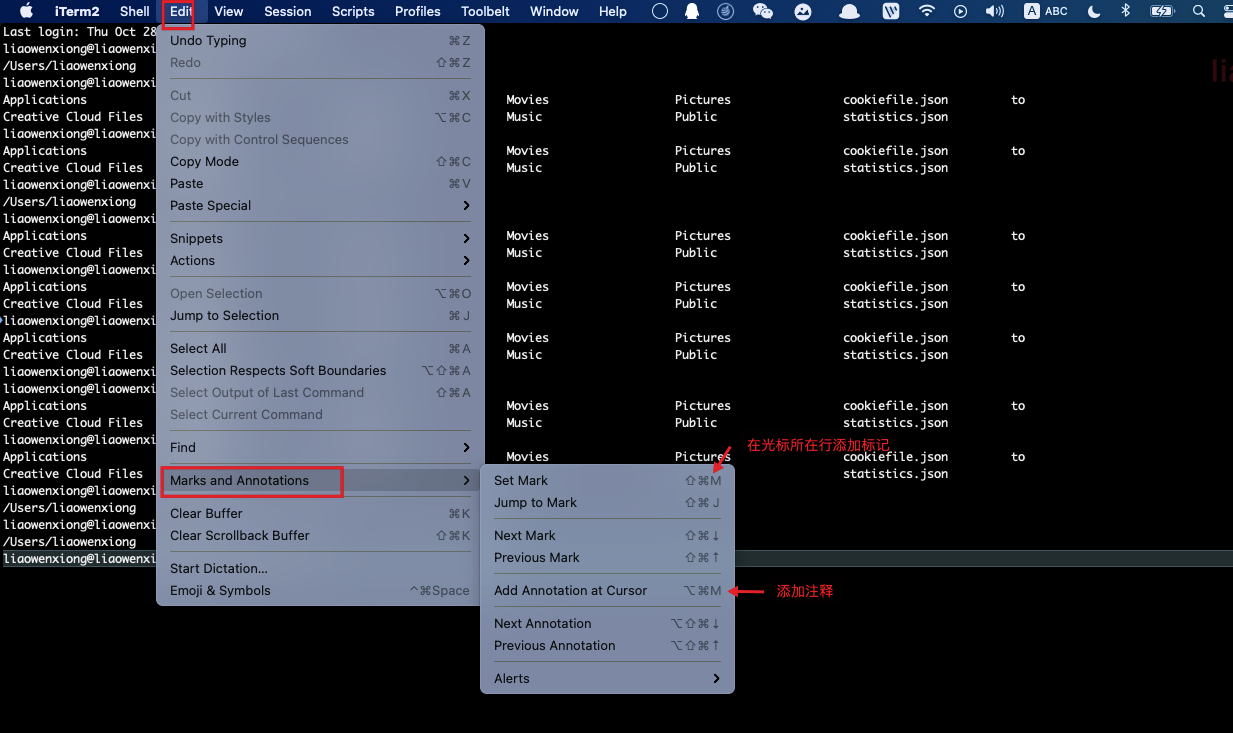Choose Add Annotation at Cursor
Image resolution: width=1233 pixels, height=733 pixels.
(x=608, y=591)
